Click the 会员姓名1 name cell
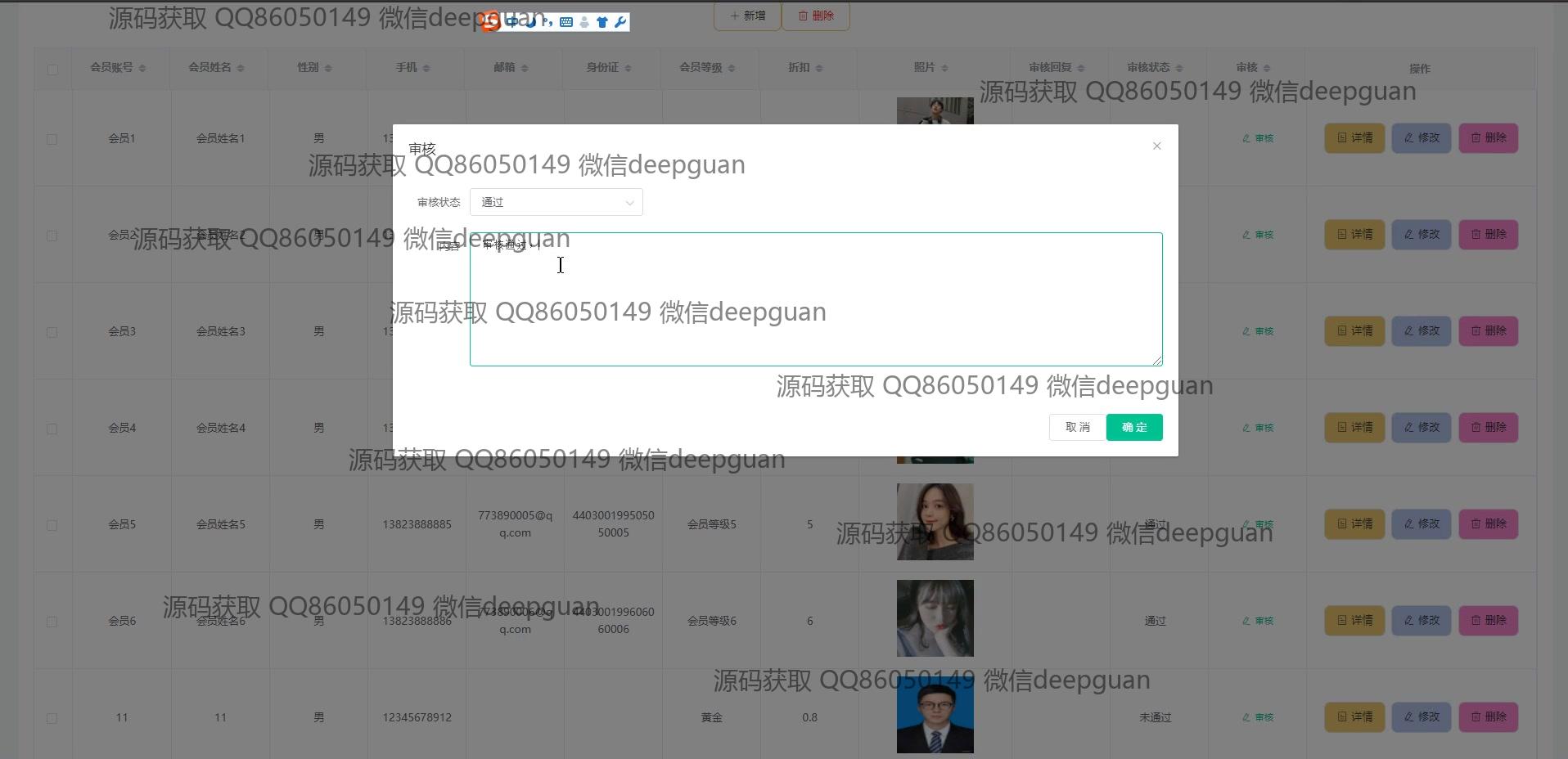This screenshot has width=1568, height=759. point(220,138)
